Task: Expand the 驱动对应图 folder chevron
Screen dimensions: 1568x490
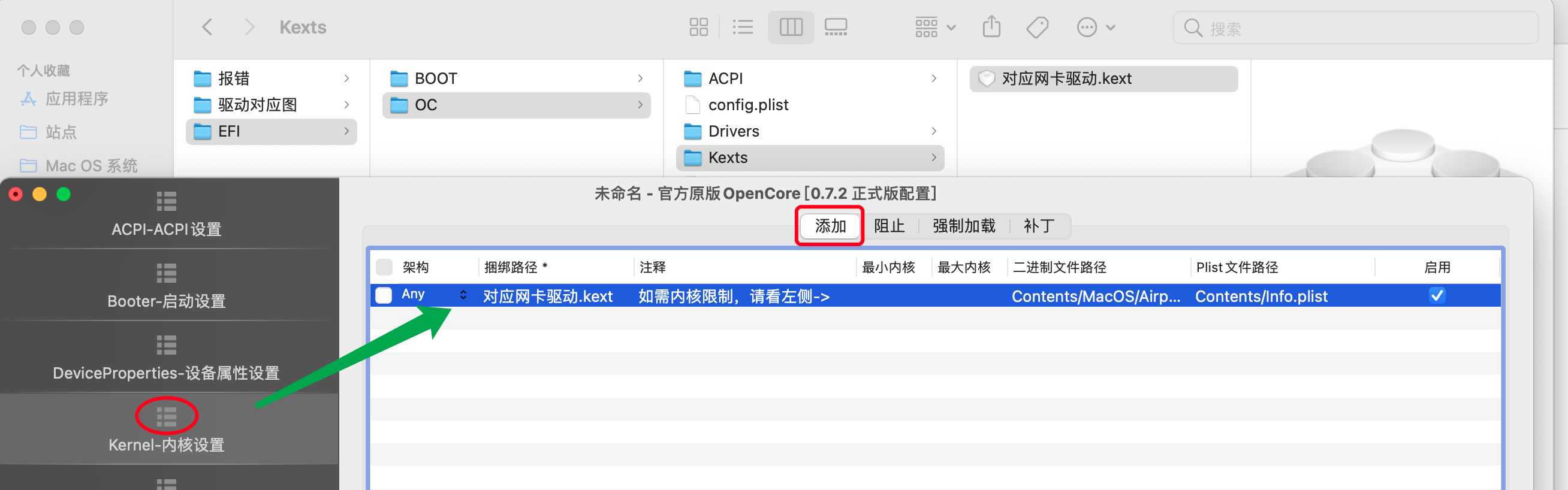Action: [x=346, y=105]
